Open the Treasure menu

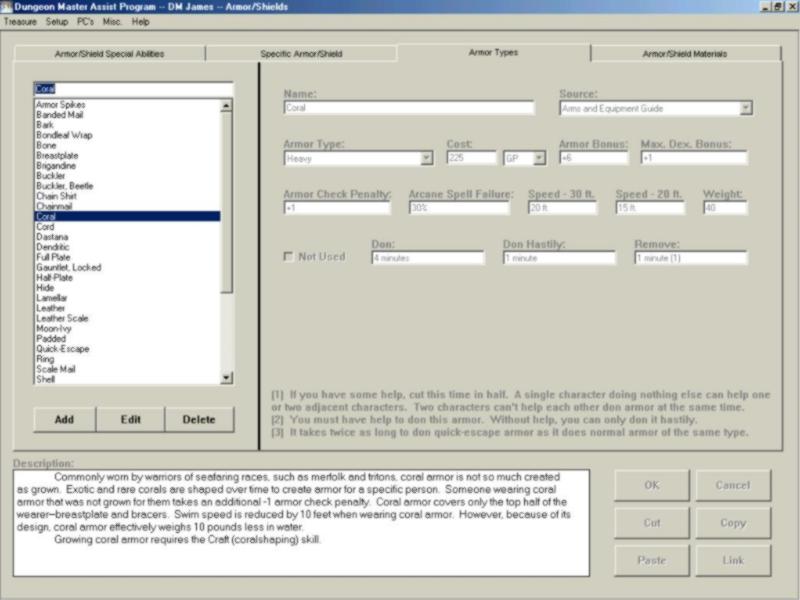(x=20, y=21)
